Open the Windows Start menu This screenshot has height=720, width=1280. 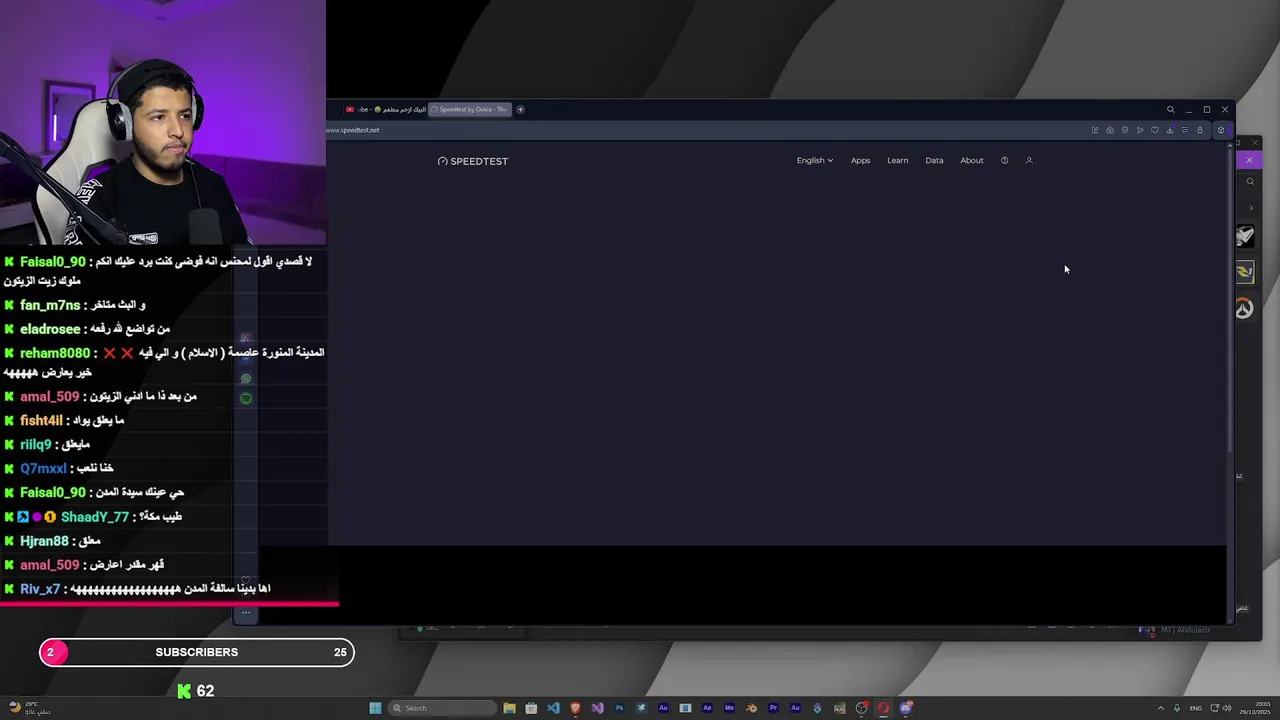375,708
